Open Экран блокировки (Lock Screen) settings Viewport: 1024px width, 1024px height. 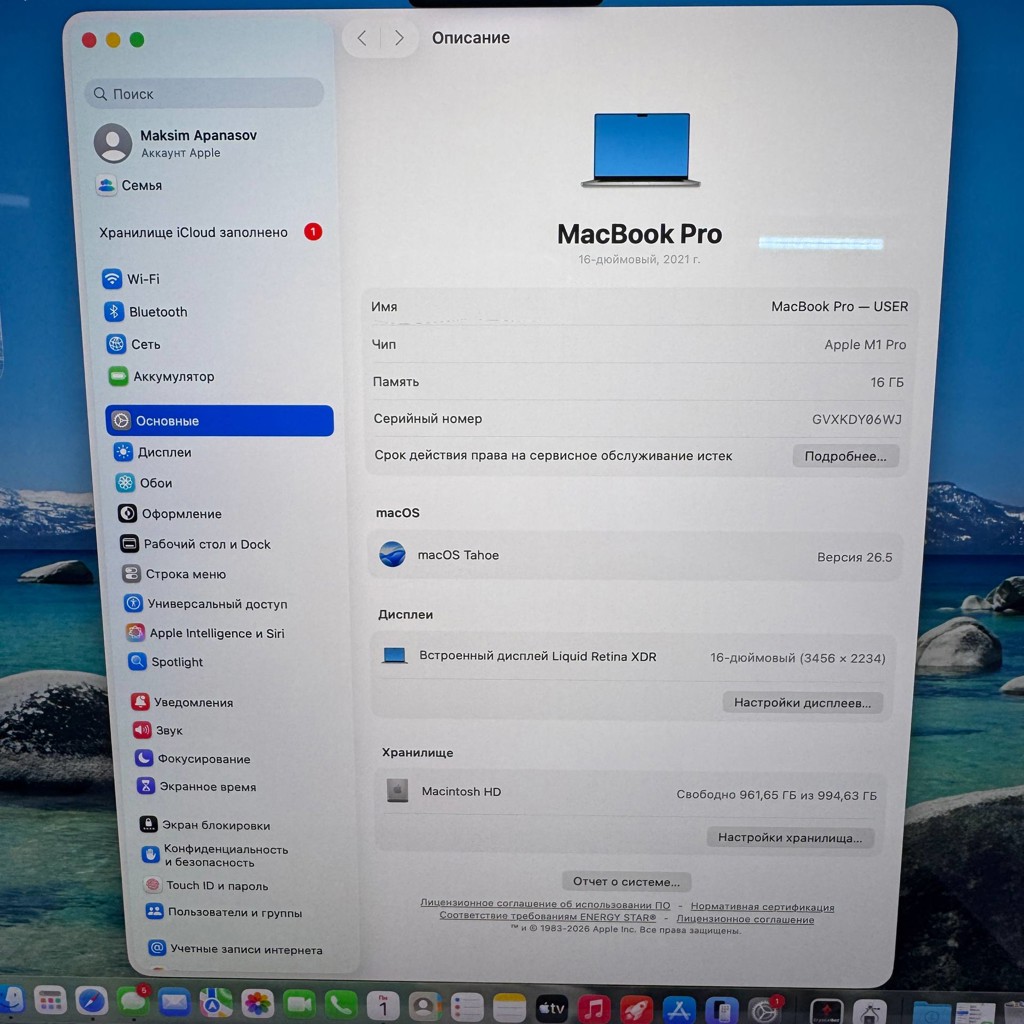(205, 825)
